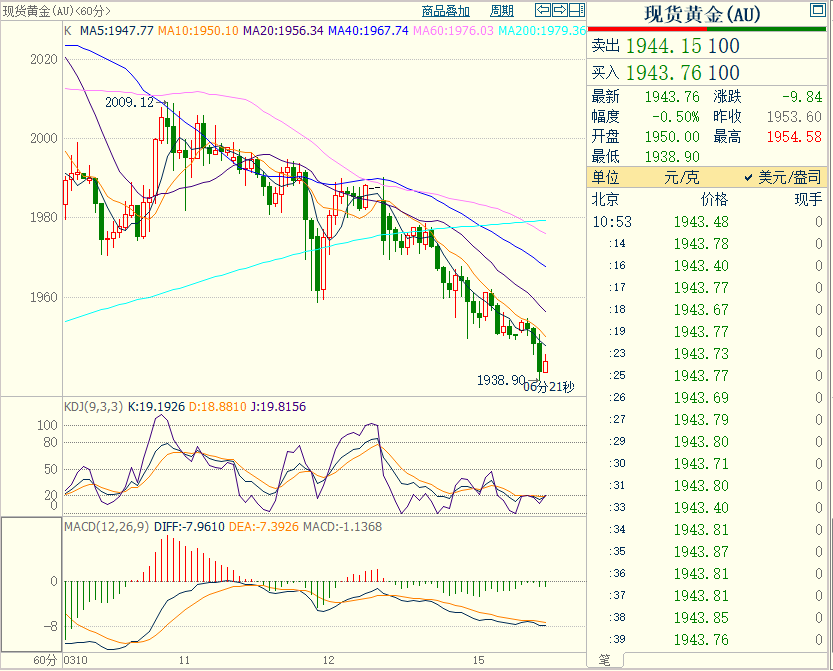
Task: Click the MA10:1950.10 indicator label
Action: [198, 31]
